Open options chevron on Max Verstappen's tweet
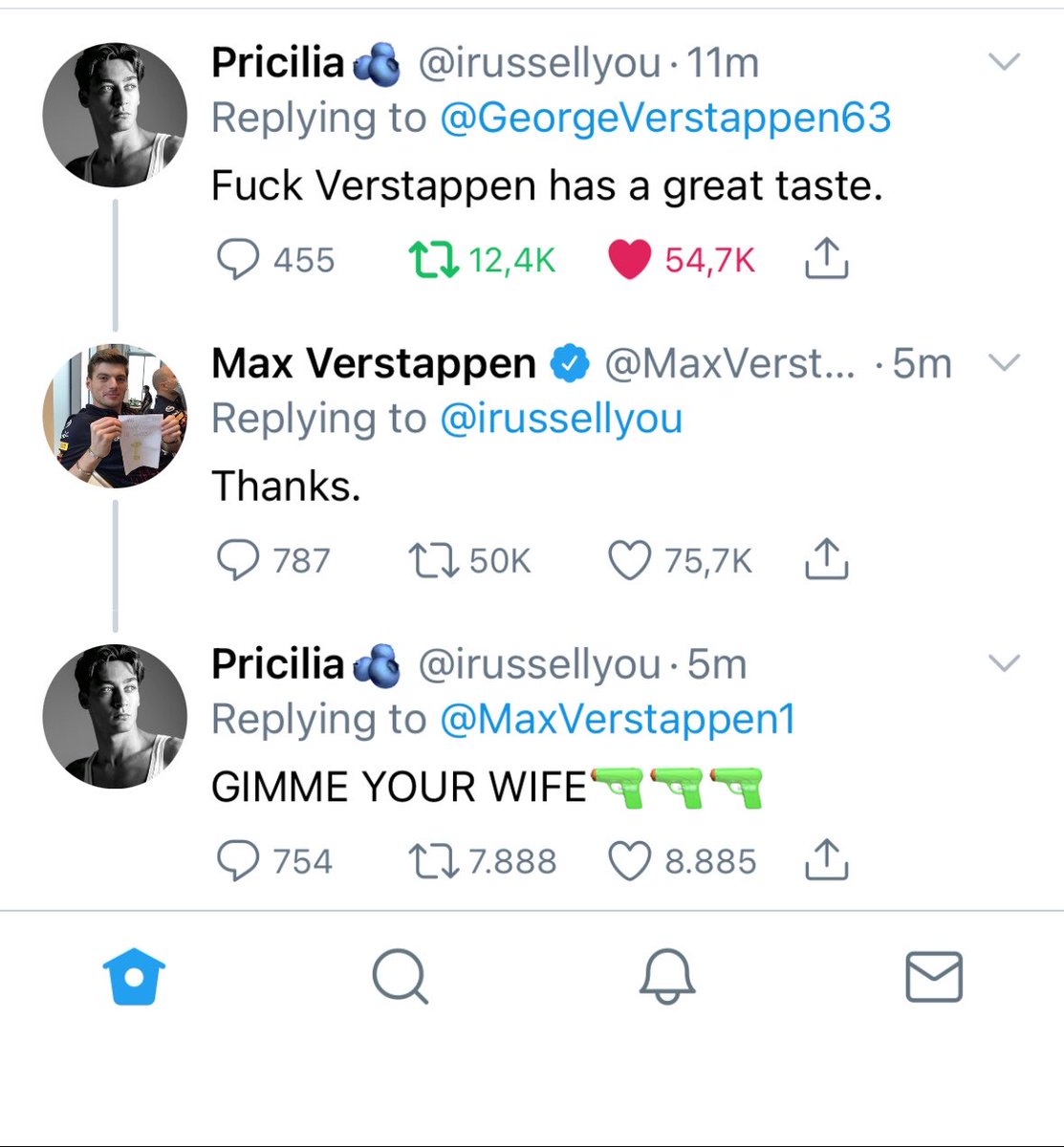Screen dimensions: 1064x1147 point(1004,363)
